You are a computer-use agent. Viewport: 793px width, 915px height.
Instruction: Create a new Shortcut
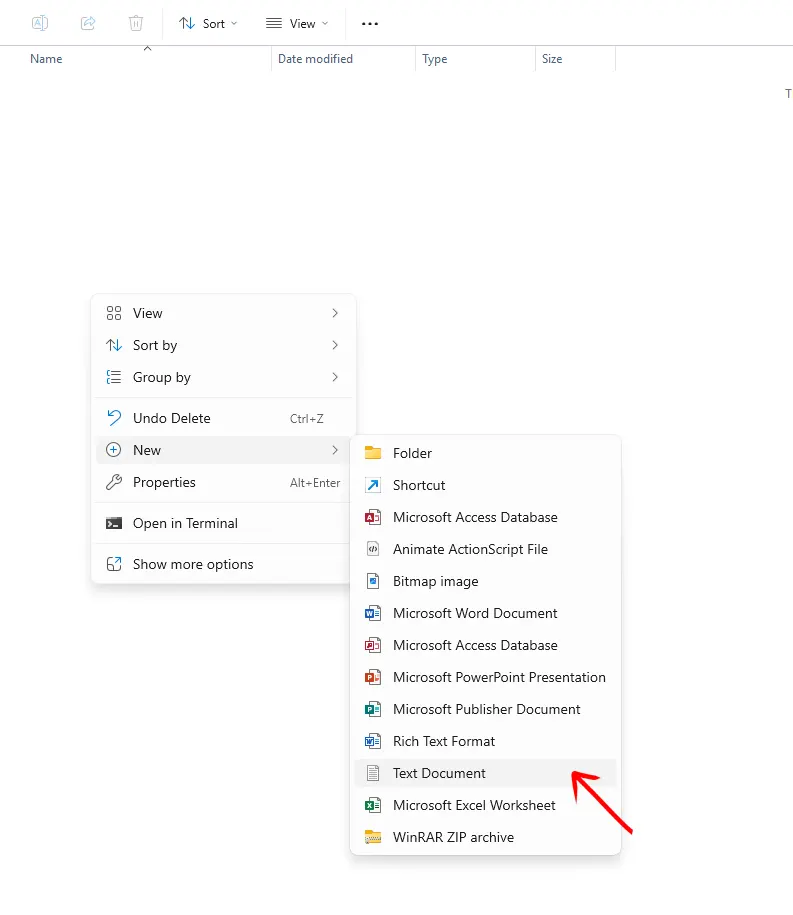click(419, 485)
